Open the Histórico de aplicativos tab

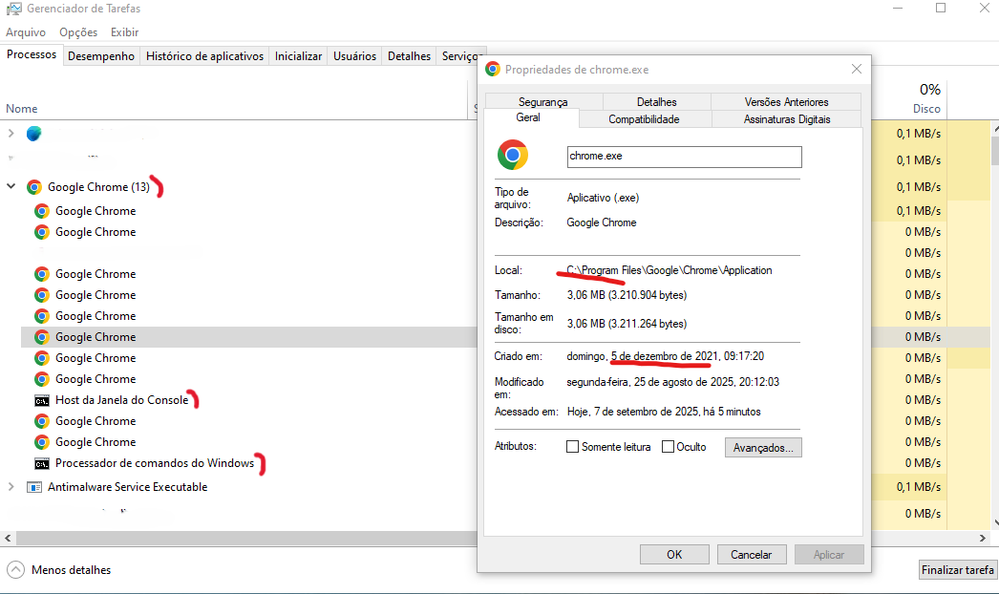(x=205, y=56)
